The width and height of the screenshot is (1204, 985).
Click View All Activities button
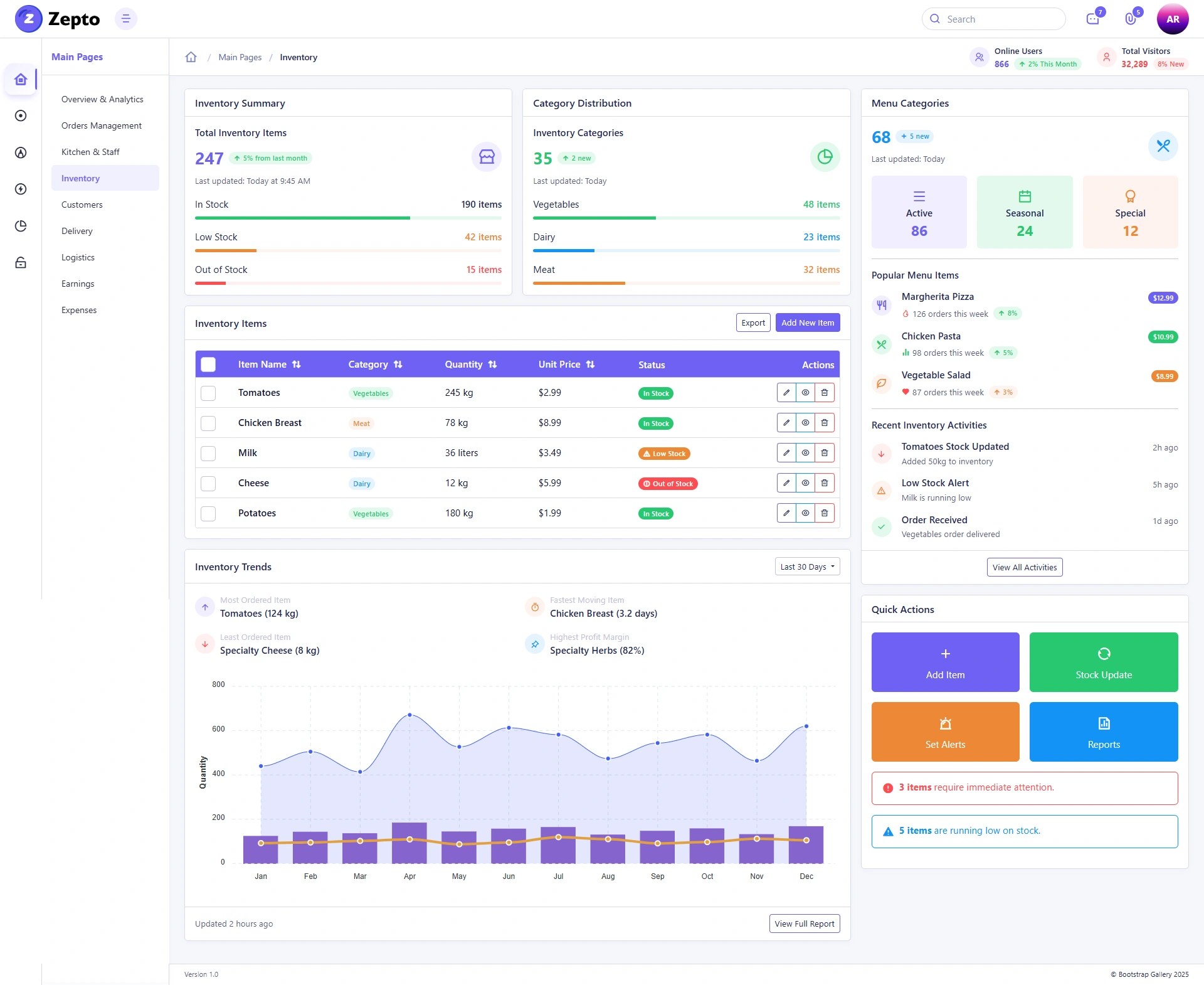(1025, 567)
